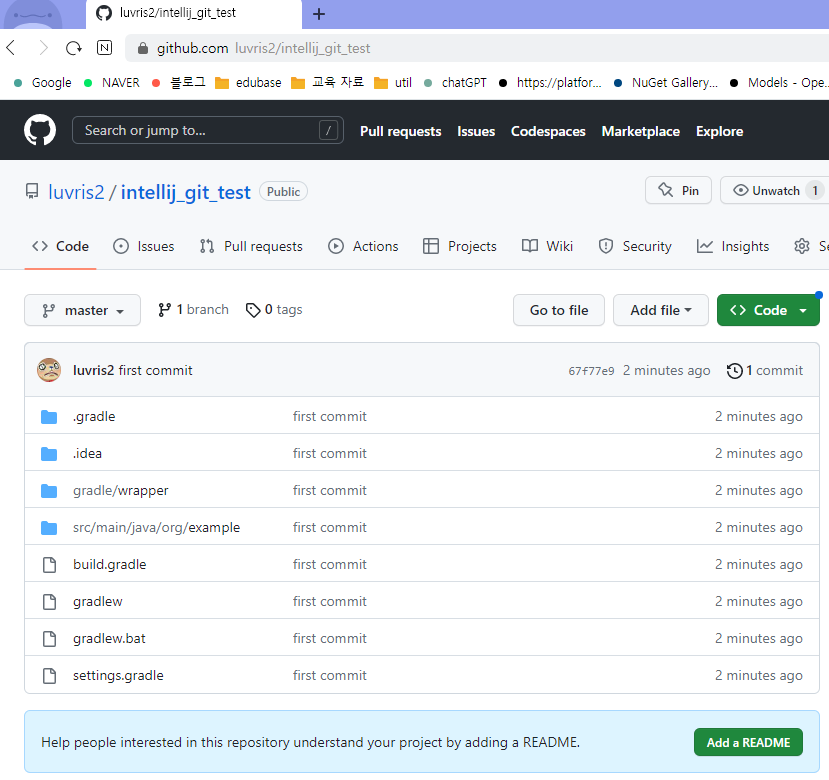Screen dimensions: 829x780
Task: Open commit hash 67f77e9
Action: (591, 371)
